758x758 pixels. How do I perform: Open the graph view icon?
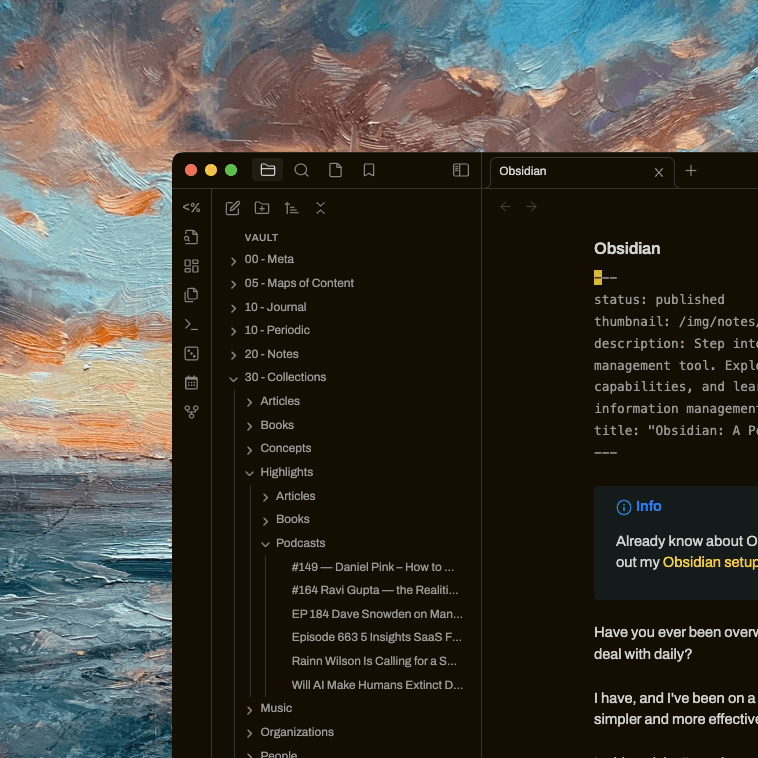pyautogui.click(x=191, y=412)
